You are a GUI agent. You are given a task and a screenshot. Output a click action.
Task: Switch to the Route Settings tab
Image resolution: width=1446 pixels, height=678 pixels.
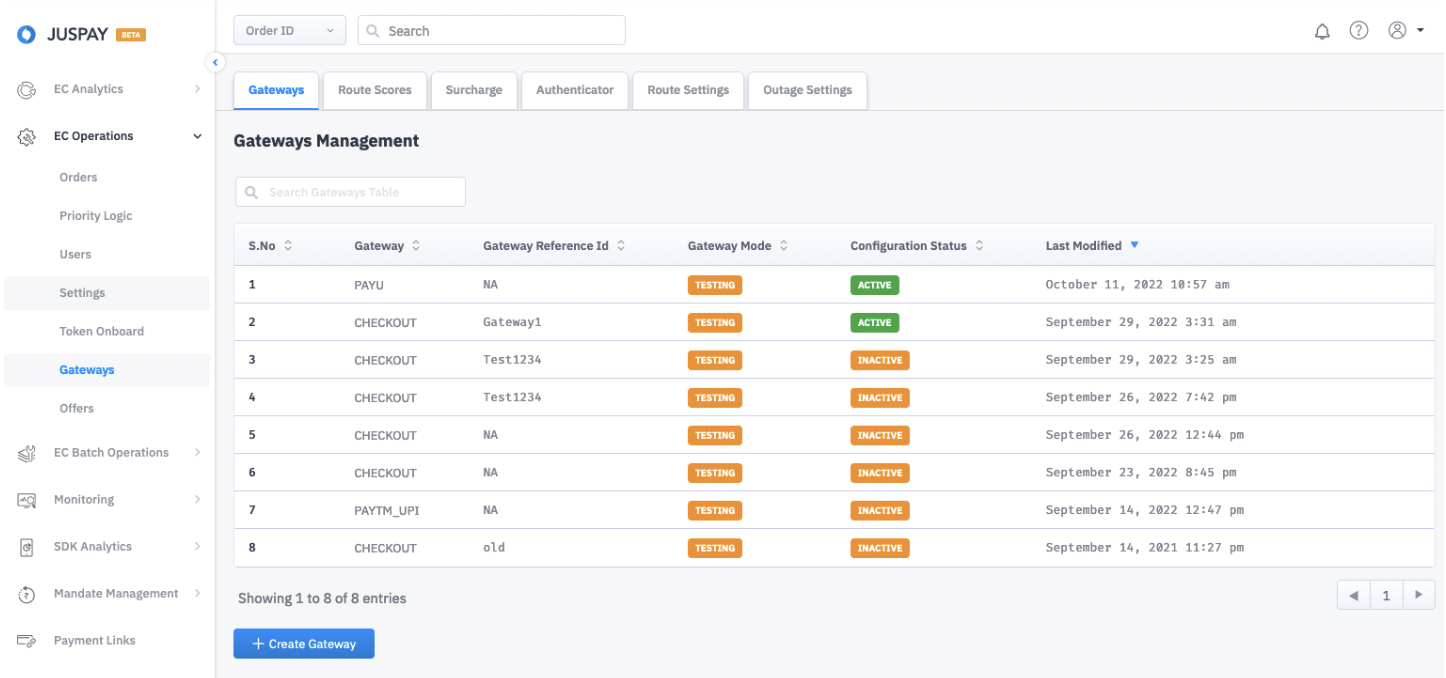pyautogui.click(x=688, y=90)
